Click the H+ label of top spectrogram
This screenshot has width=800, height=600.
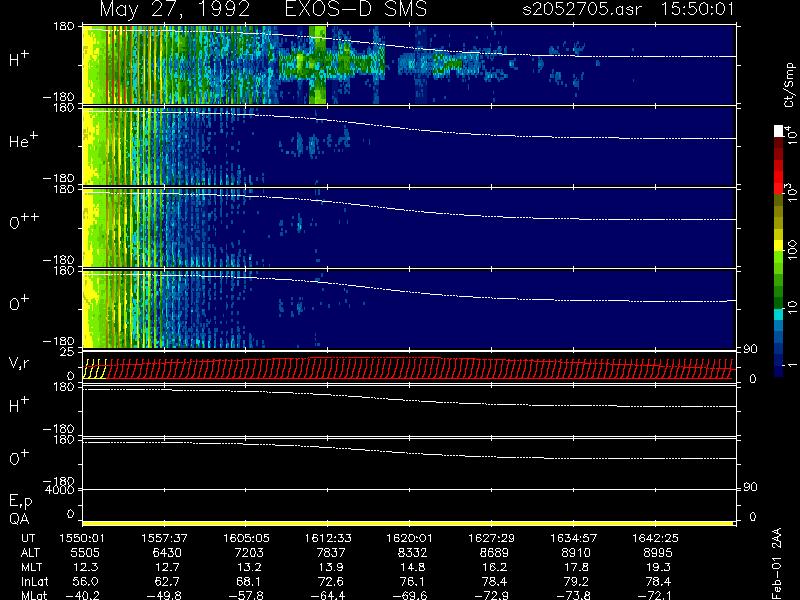[19, 59]
